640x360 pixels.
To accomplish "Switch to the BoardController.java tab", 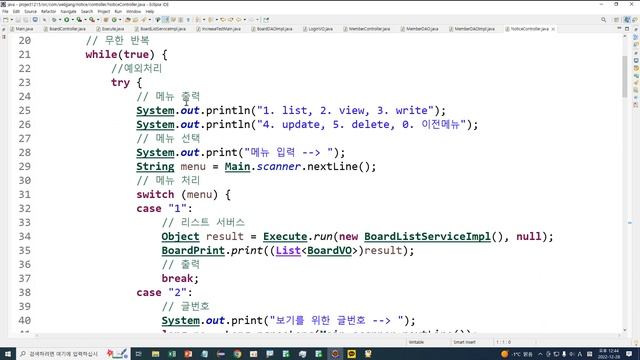I will 64,29.
